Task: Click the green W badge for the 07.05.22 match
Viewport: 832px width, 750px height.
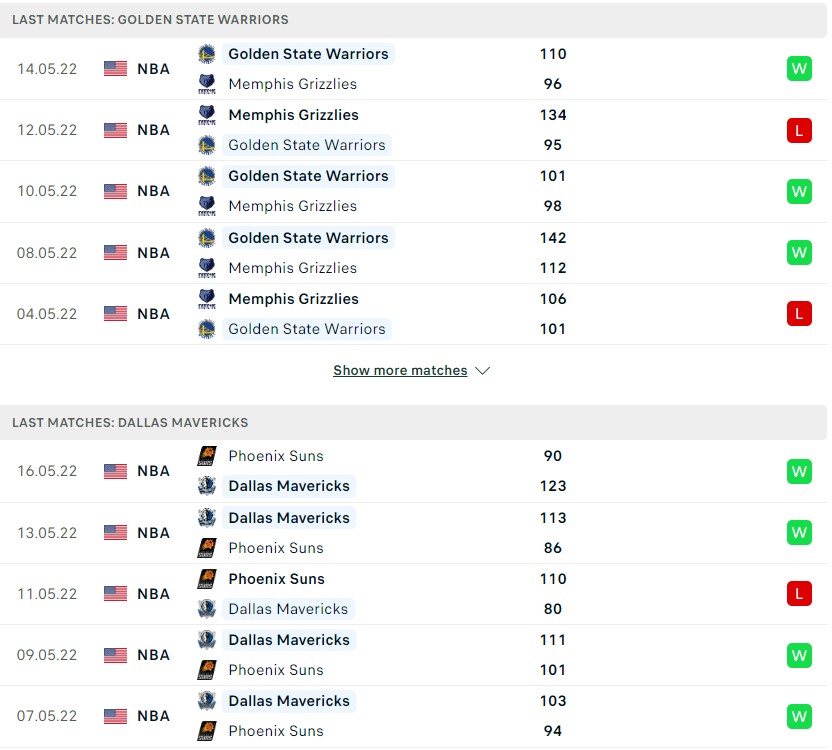Action: [x=799, y=716]
